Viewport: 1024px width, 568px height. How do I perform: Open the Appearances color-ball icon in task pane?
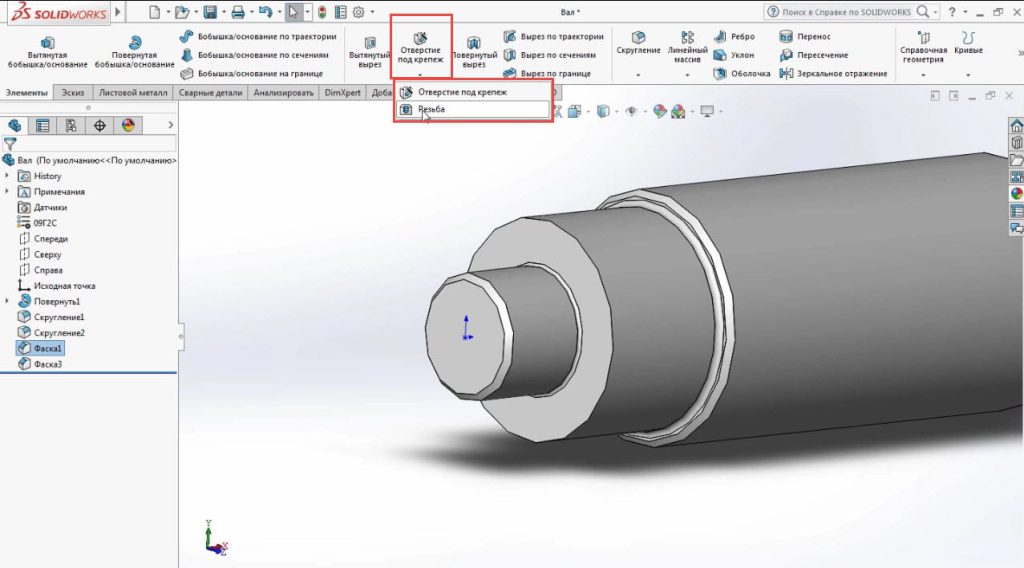(x=1017, y=193)
